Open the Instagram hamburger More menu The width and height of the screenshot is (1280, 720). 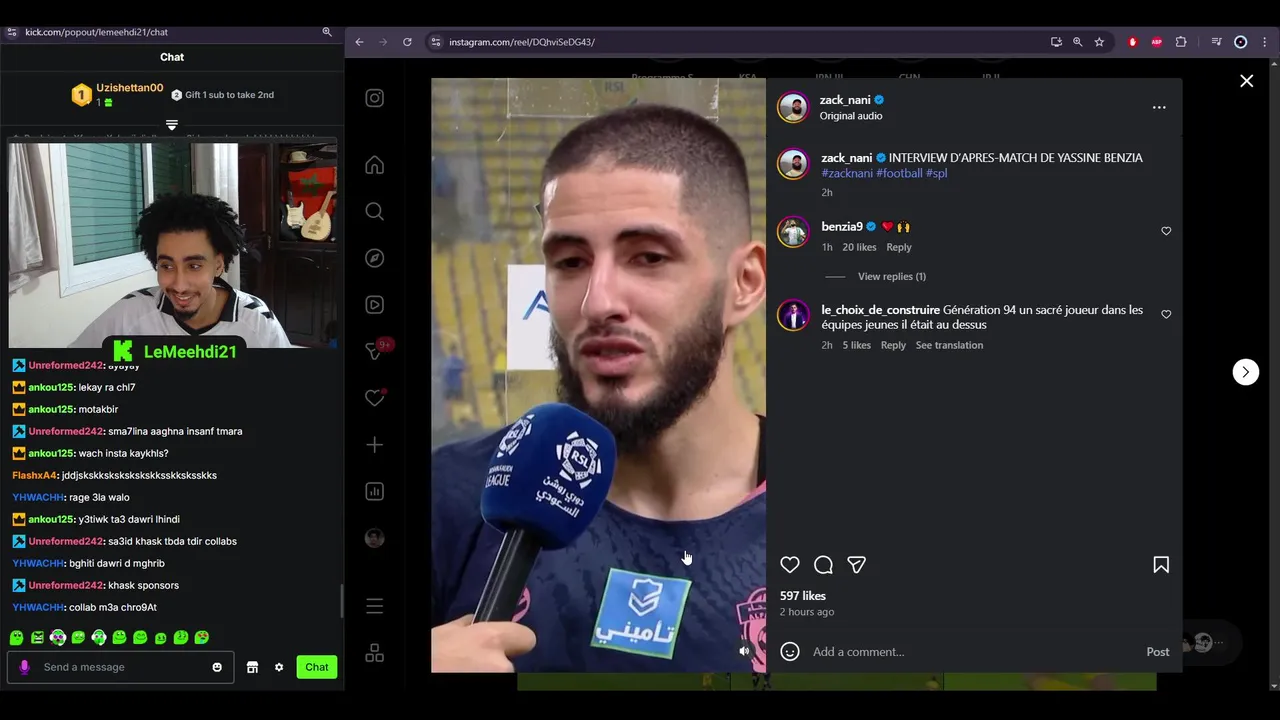click(x=374, y=606)
